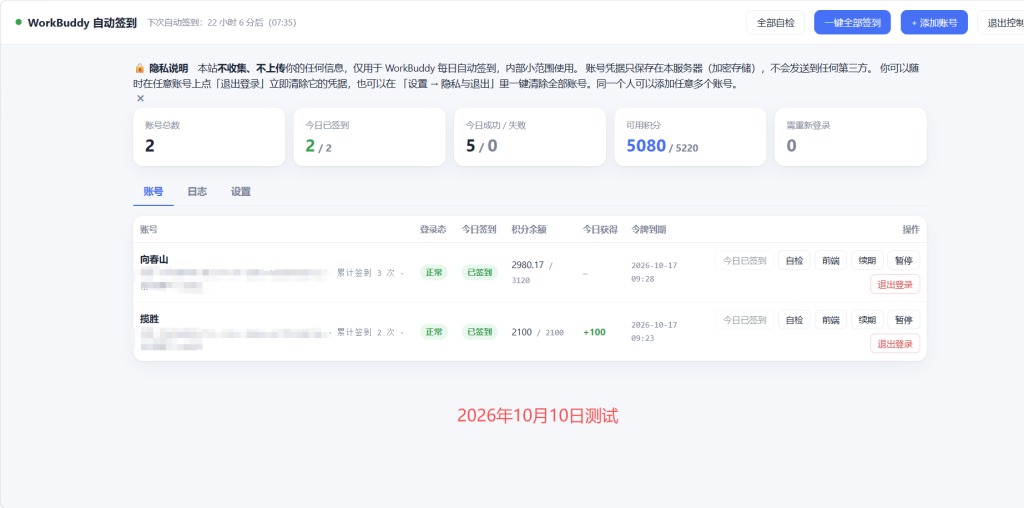Click 今日已签到 button in 向春山 row
1024x508 pixels.
coord(744,260)
